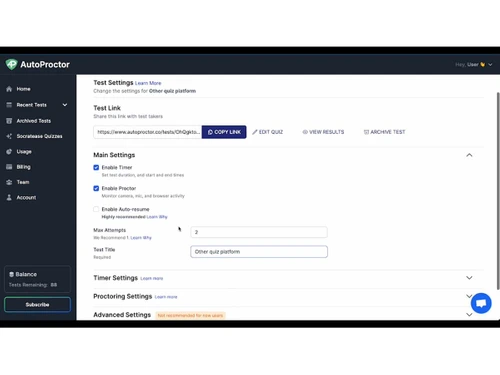
Task: Open the Timer Settings Learn more link
Action: click(x=152, y=278)
